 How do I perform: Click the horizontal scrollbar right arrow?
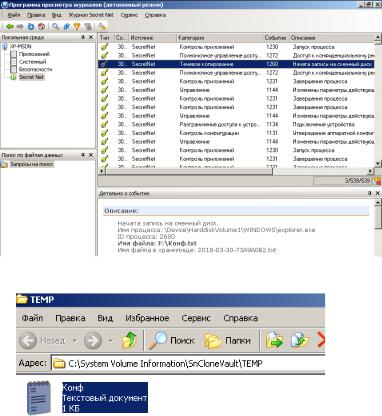click(x=371, y=171)
